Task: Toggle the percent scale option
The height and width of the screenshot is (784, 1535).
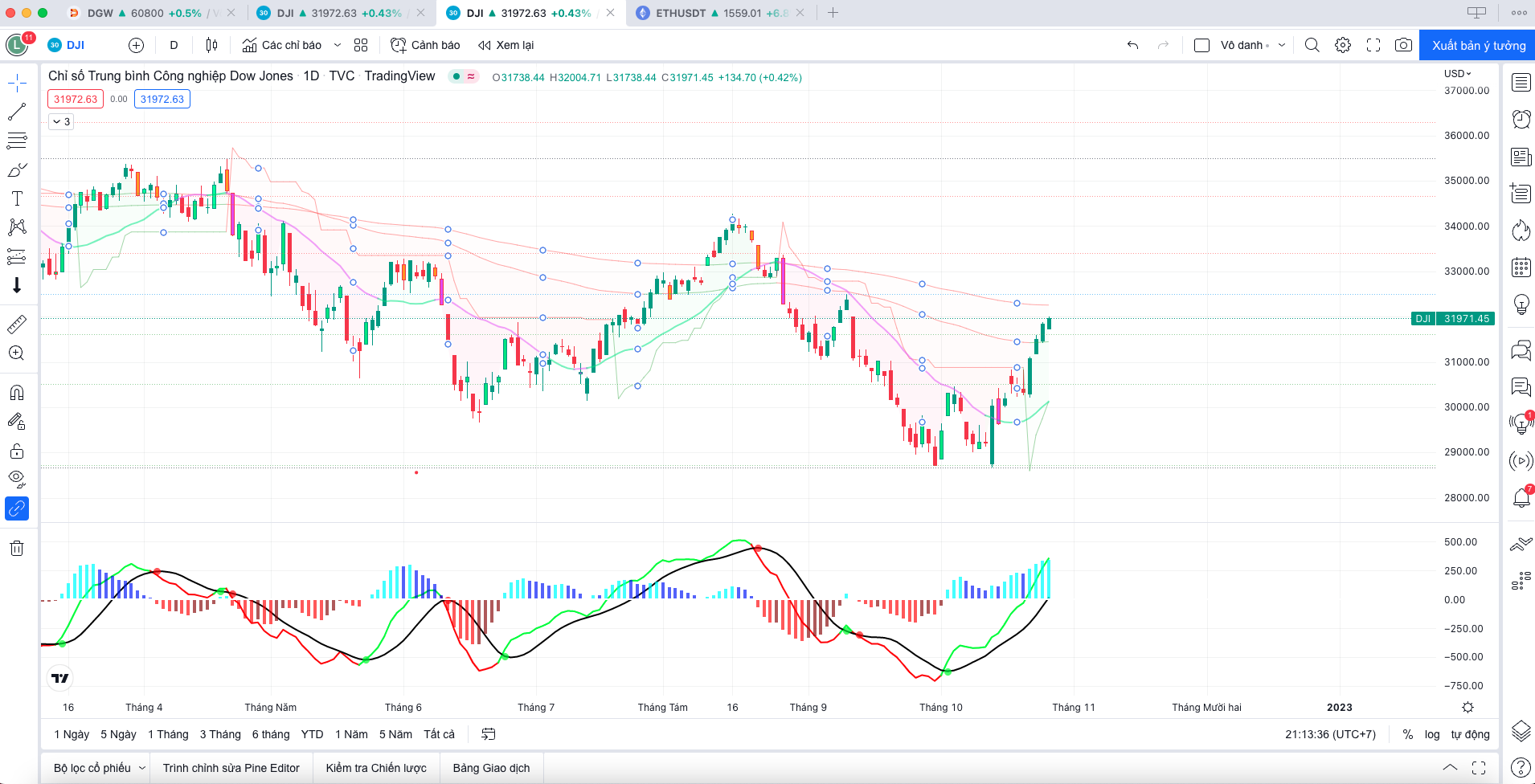Action: click(1408, 734)
